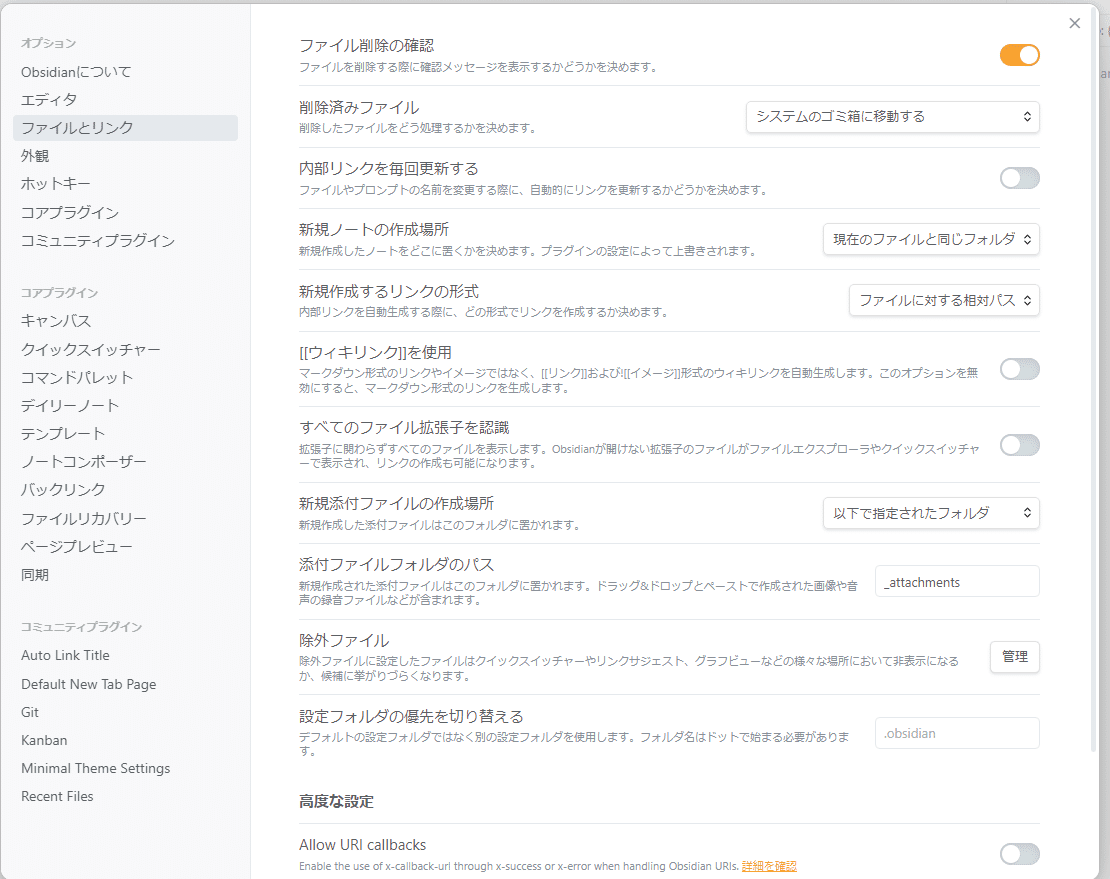The height and width of the screenshot is (879, 1110).
Task: Click 管理 button for excluded files
Action: (x=1014, y=657)
